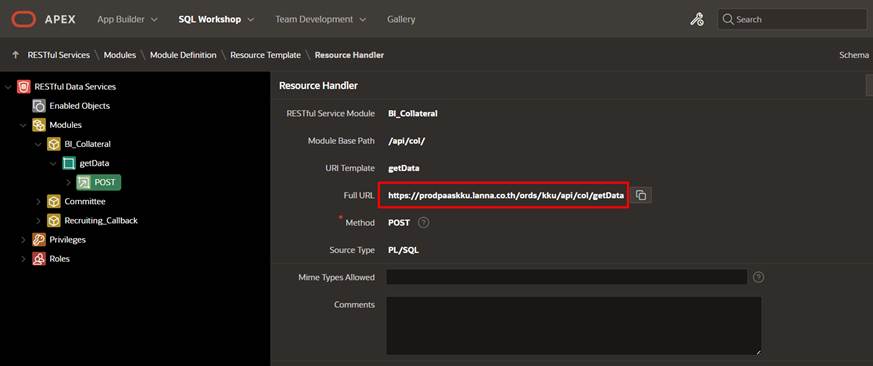
Task: Select the Roles tree item label
Action: [60, 259]
